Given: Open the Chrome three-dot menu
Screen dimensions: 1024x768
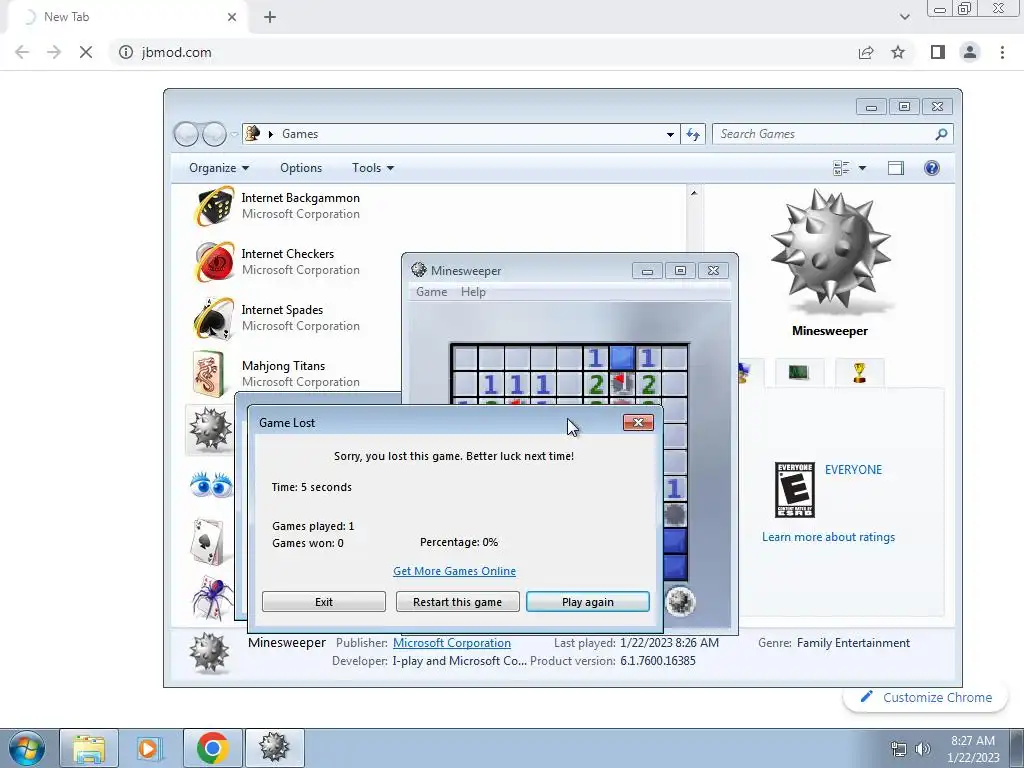Looking at the screenshot, I should click(x=1002, y=52).
